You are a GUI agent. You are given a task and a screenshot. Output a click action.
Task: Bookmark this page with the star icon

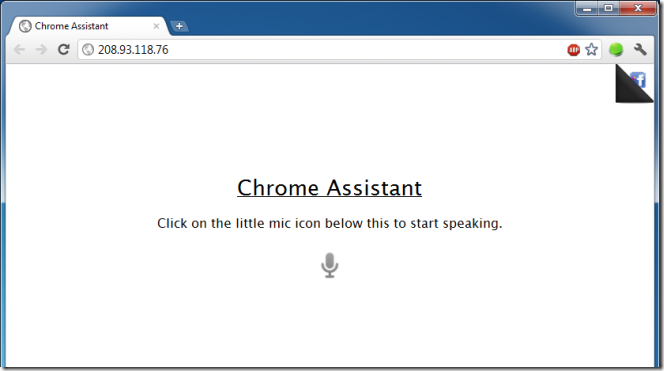[592, 50]
